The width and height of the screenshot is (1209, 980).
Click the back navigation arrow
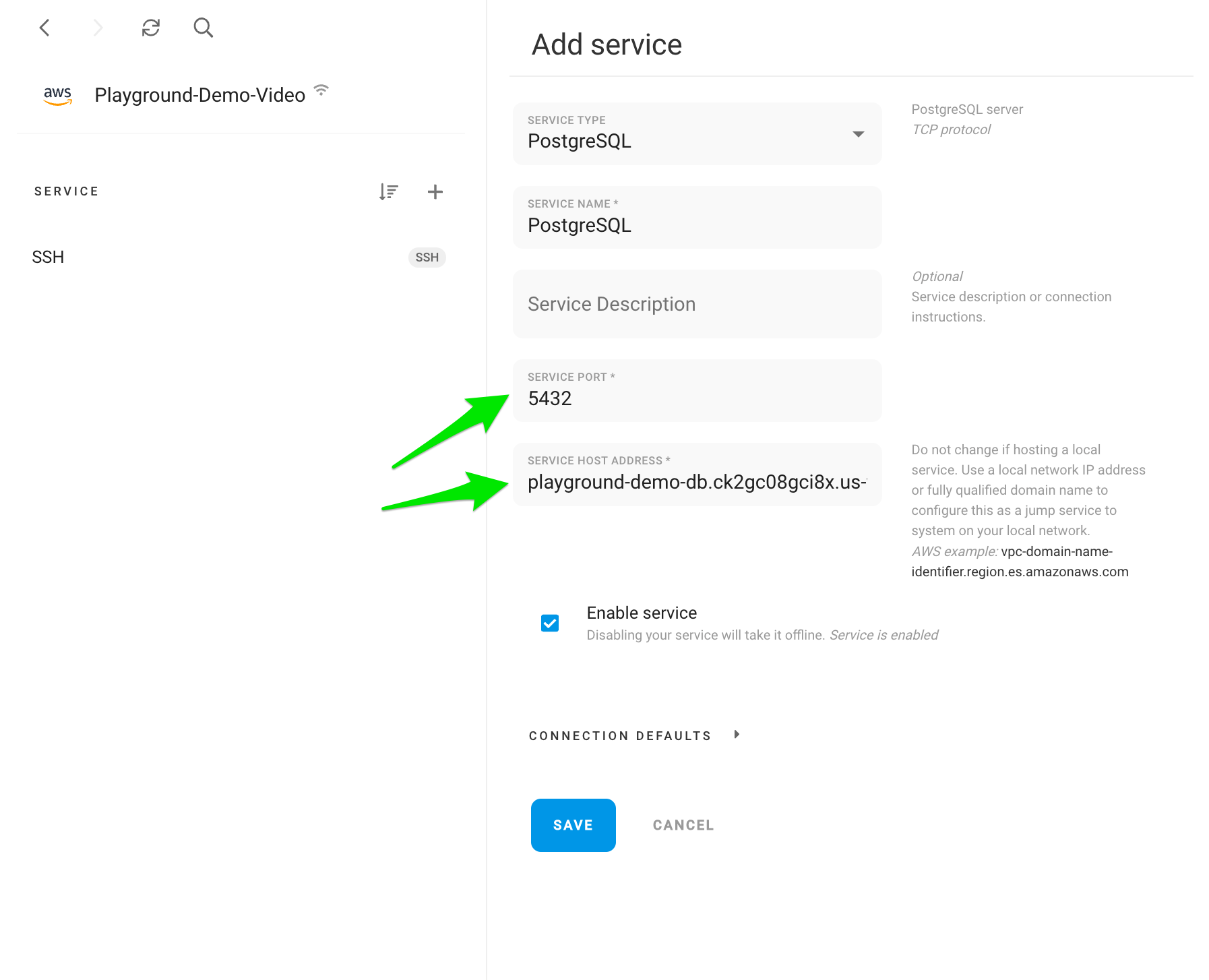[x=44, y=28]
